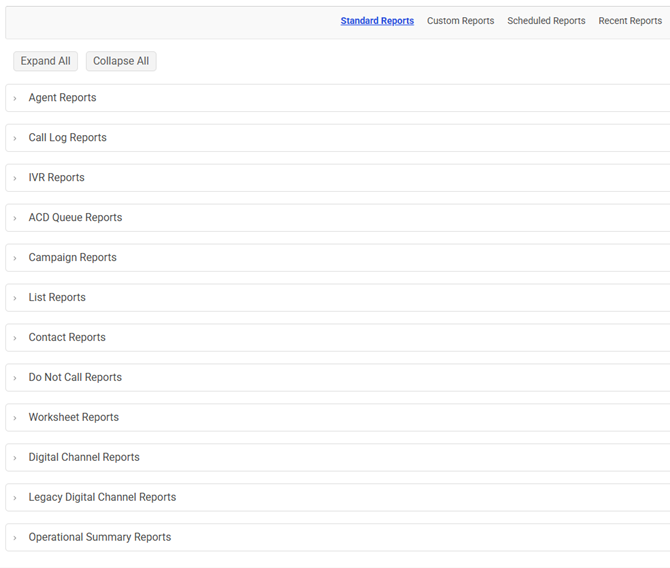Open Scheduled Reports tab

click(x=546, y=21)
